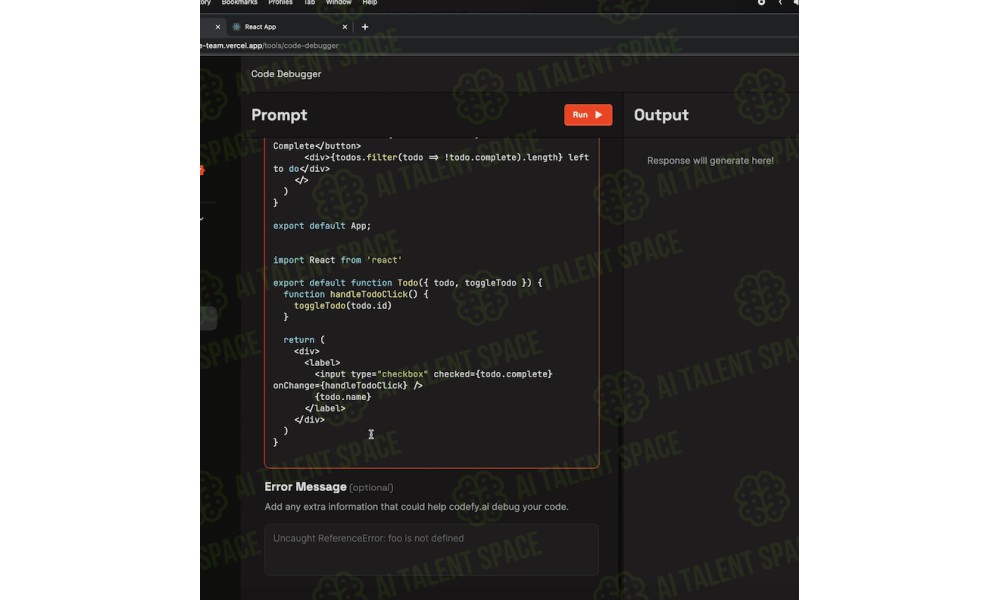Viewport: 1000px width, 600px height.
Task: Click the control icon in macOS menu bar
Action: (761, 3)
